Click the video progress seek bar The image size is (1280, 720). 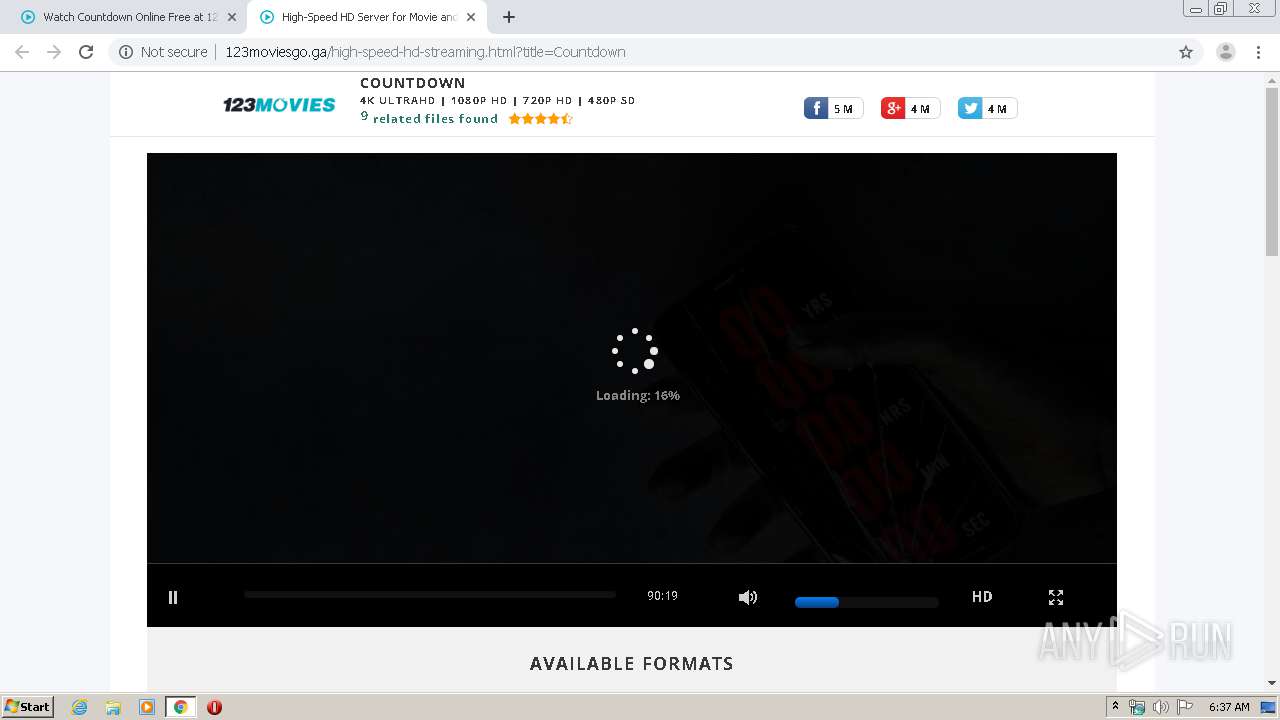click(430, 594)
